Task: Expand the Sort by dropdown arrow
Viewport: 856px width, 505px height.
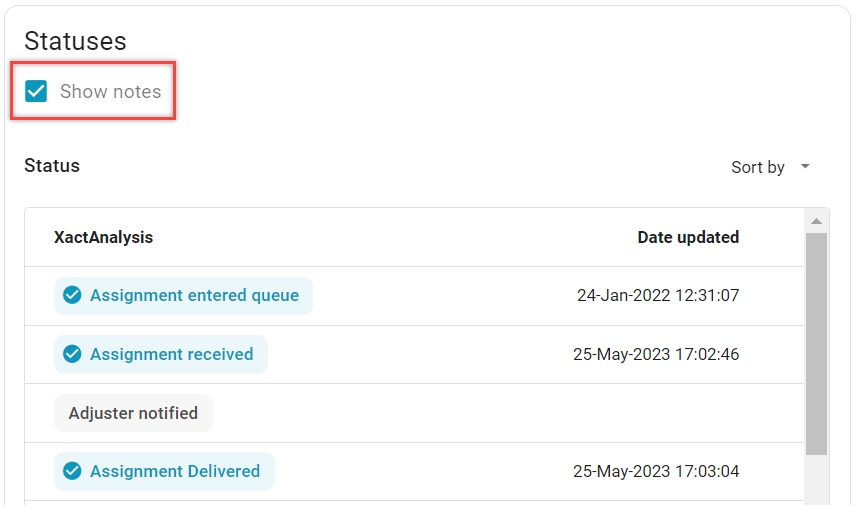Action: (805, 167)
